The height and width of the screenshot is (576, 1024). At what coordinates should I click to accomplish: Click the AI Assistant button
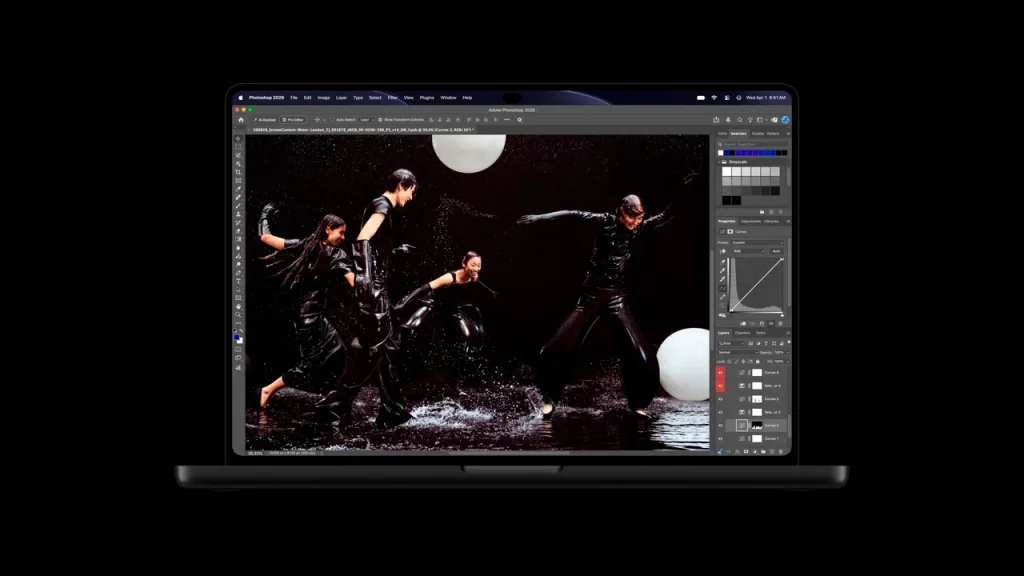click(264, 120)
